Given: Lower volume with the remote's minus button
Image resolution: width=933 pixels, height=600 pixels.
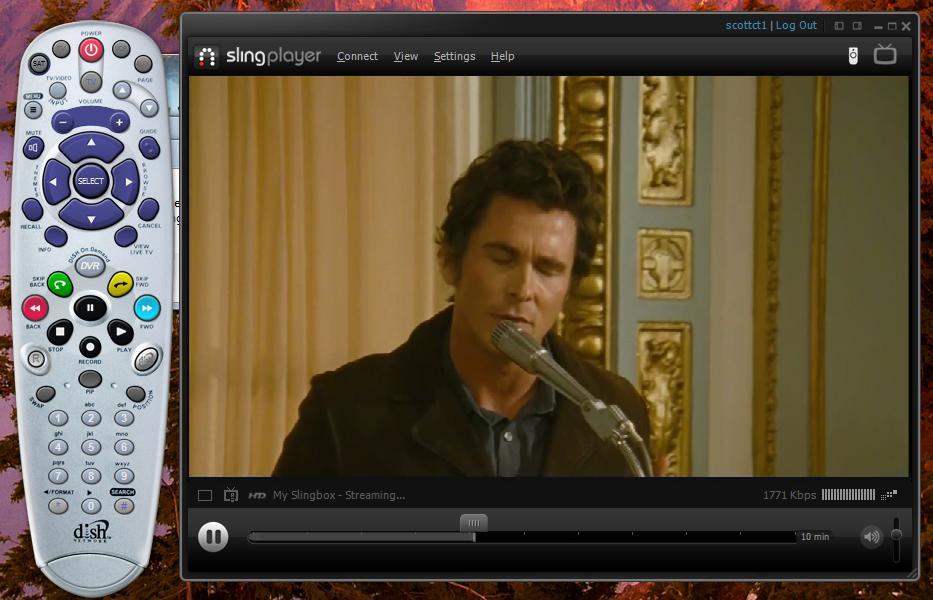Looking at the screenshot, I should click(63, 122).
